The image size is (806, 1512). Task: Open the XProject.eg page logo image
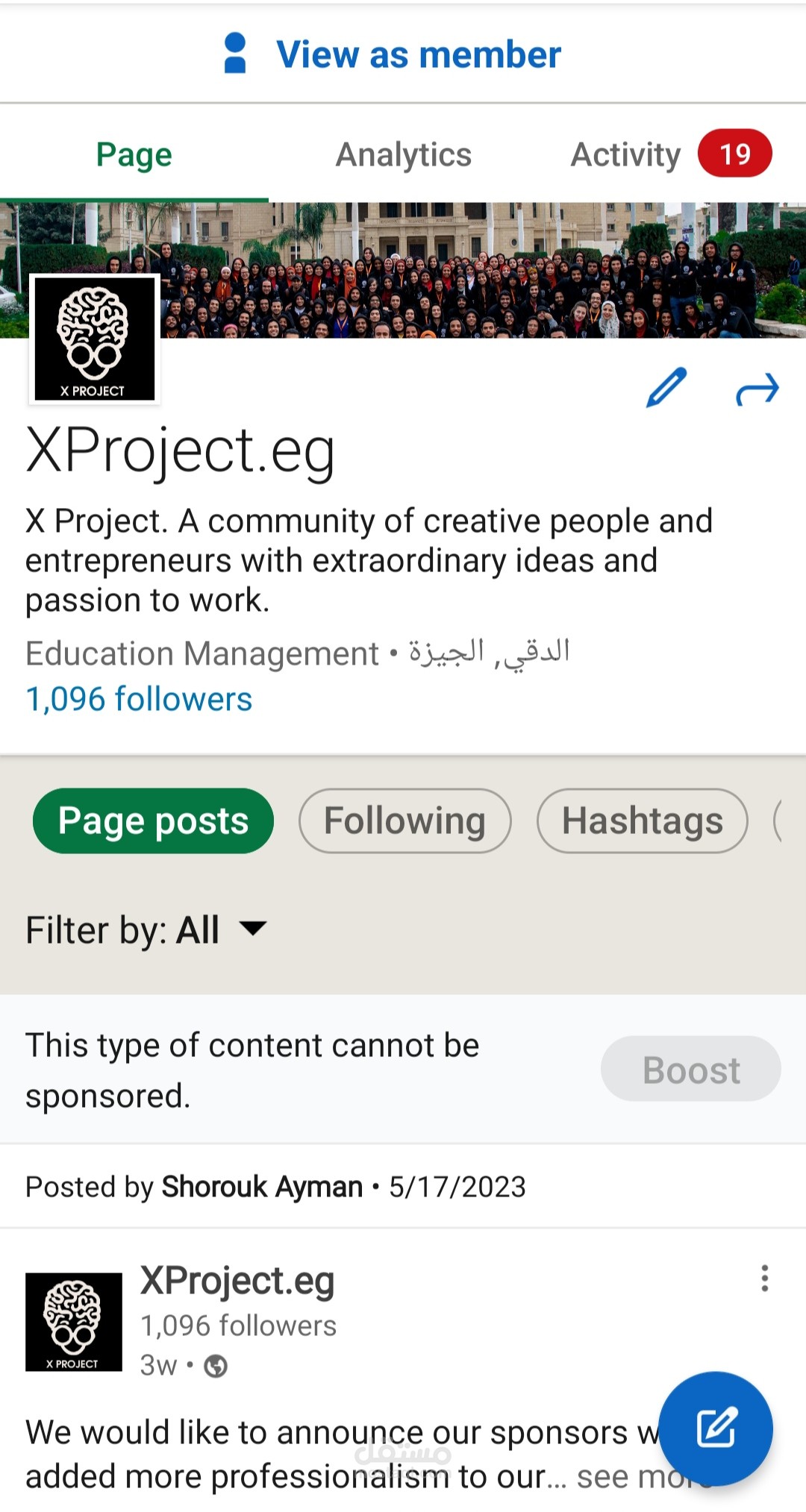coord(95,339)
